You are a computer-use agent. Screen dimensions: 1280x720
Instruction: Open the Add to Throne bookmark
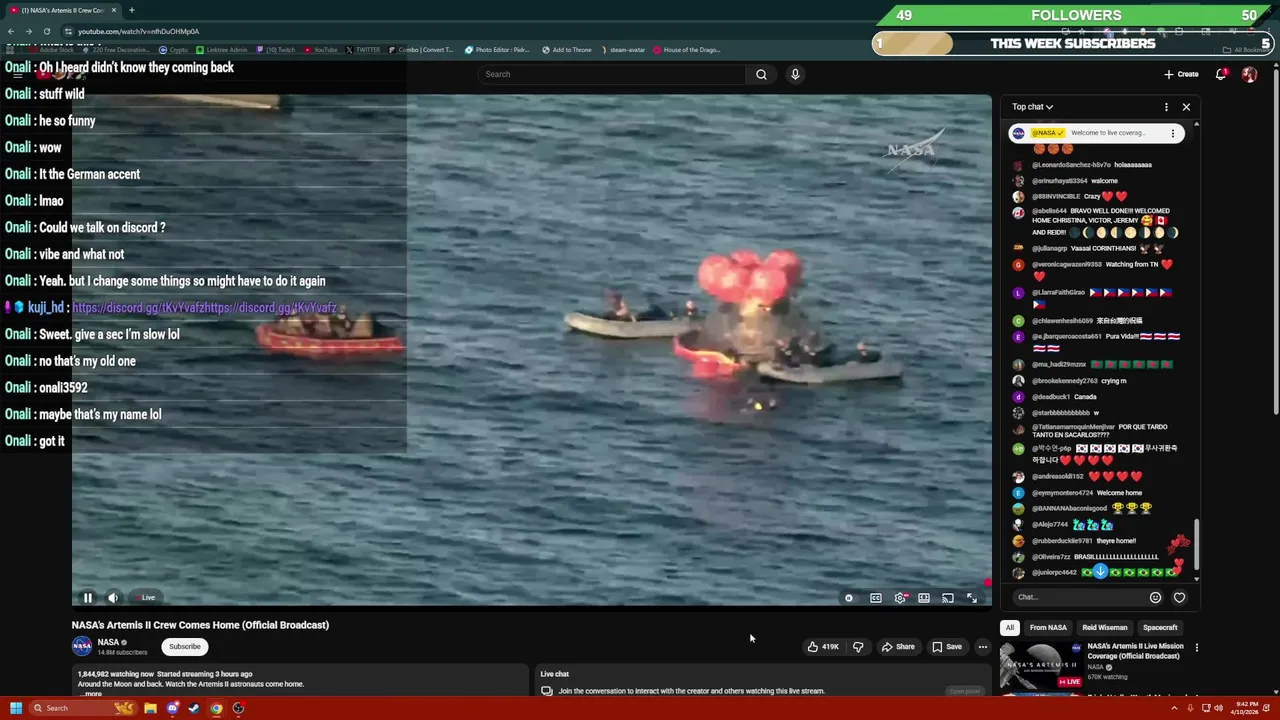point(567,50)
